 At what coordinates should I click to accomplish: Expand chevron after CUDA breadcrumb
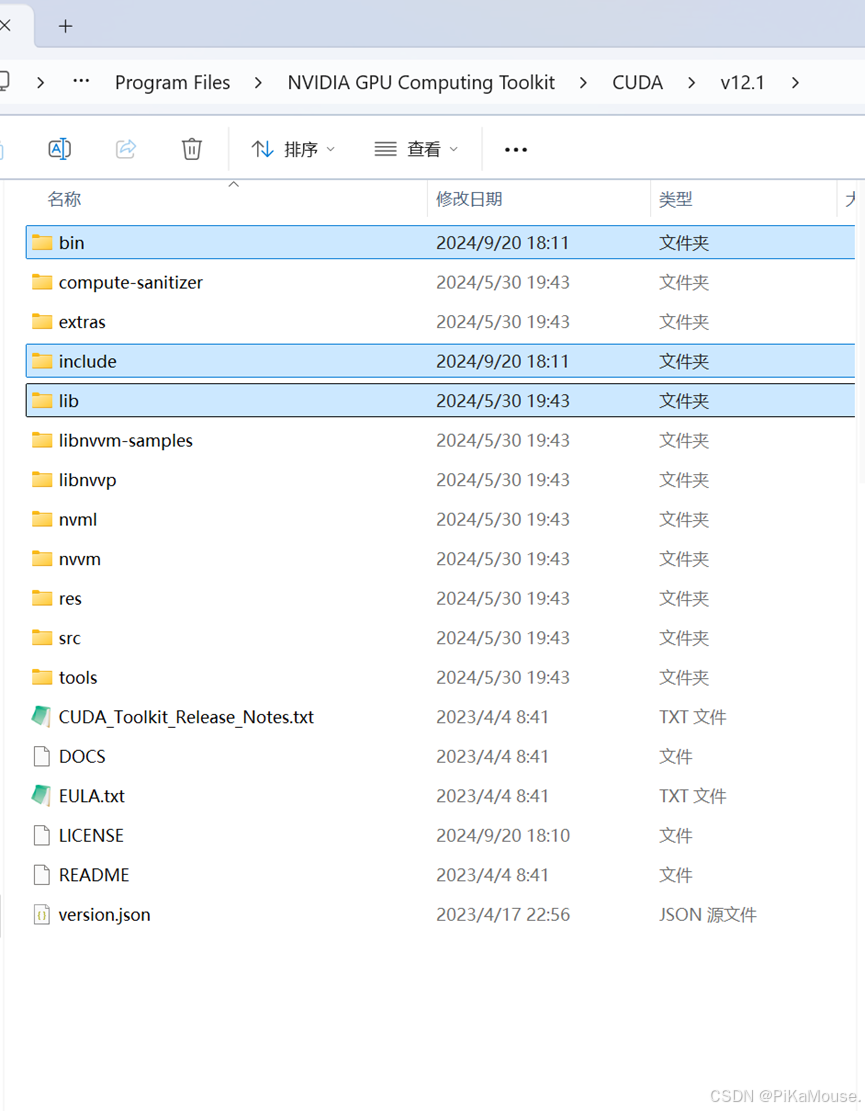pos(691,83)
